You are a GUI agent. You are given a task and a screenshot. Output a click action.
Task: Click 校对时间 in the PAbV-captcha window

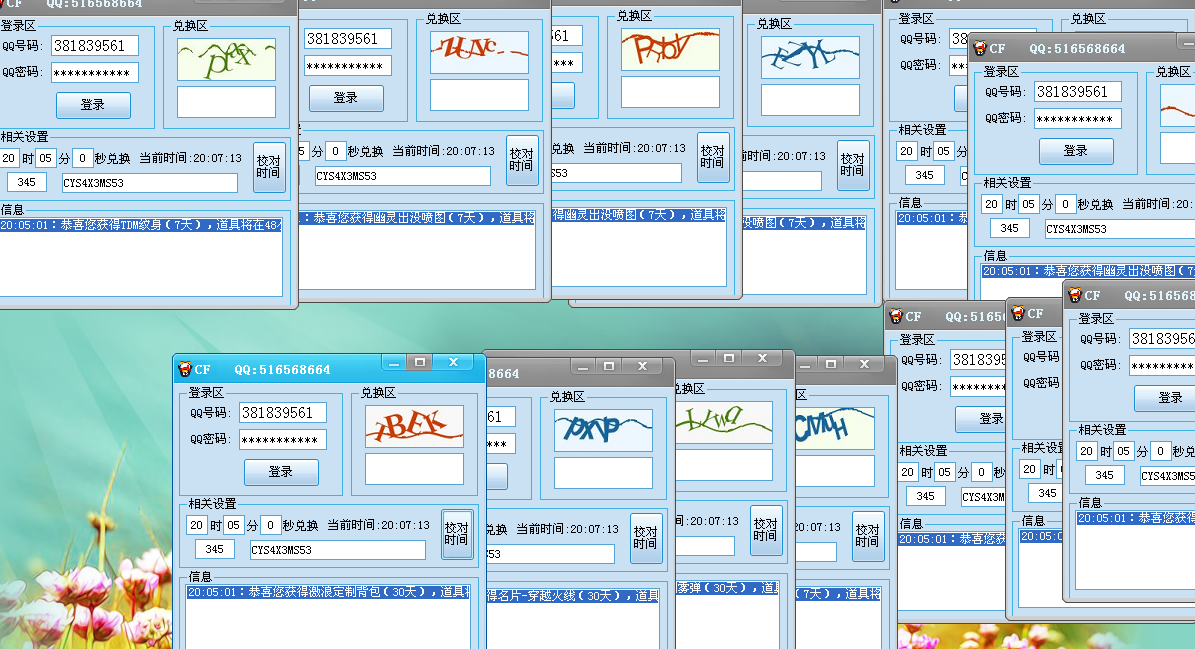[713, 156]
